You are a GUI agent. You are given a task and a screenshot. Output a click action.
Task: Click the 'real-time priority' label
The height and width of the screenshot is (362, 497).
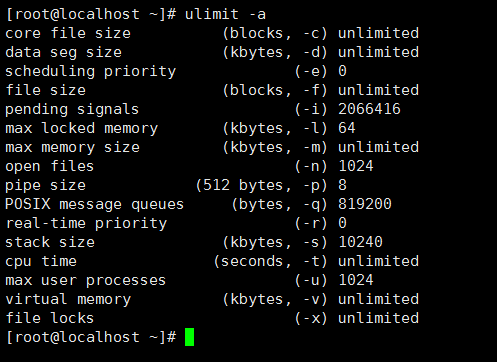[86, 223]
